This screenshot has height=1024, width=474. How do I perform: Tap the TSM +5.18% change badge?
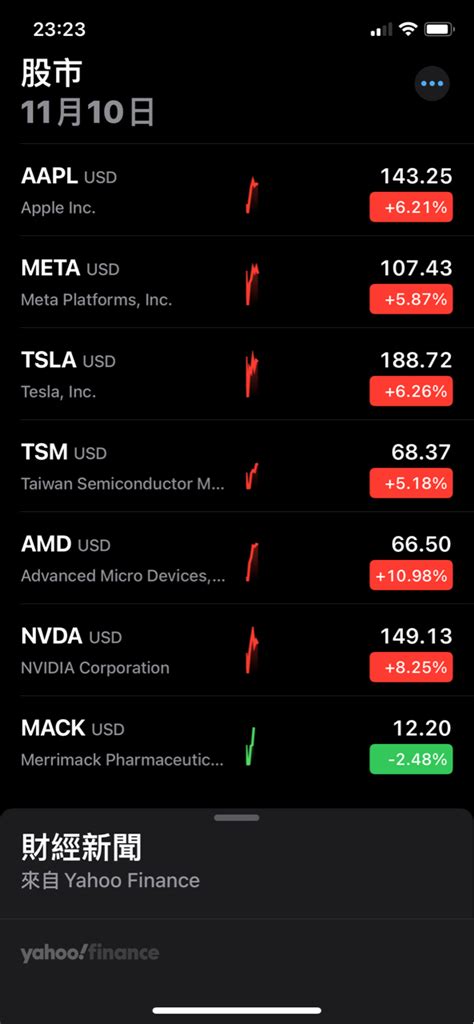pyautogui.click(x=411, y=483)
